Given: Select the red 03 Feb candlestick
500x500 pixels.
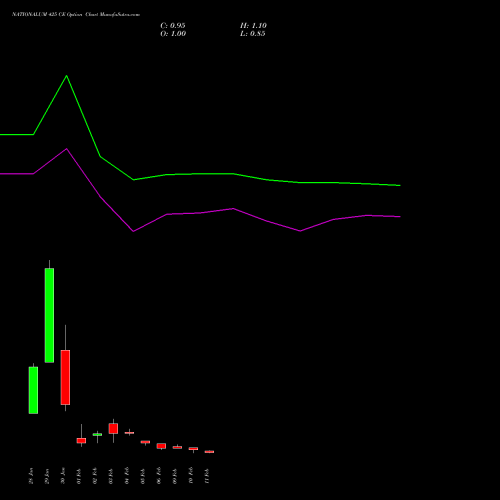Looking at the screenshot, I should pyautogui.click(x=113, y=428).
